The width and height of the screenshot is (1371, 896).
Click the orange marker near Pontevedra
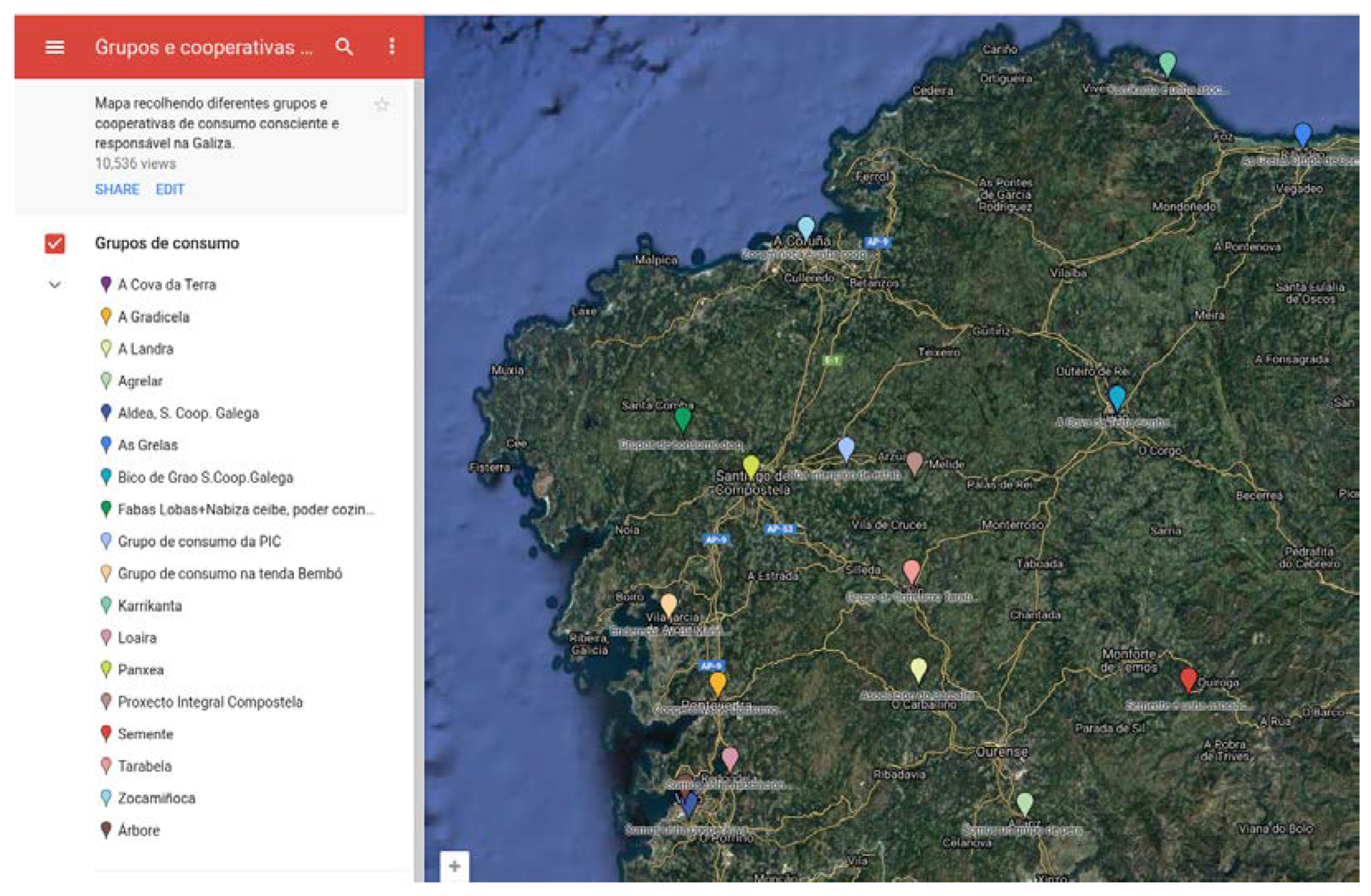point(717,683)
